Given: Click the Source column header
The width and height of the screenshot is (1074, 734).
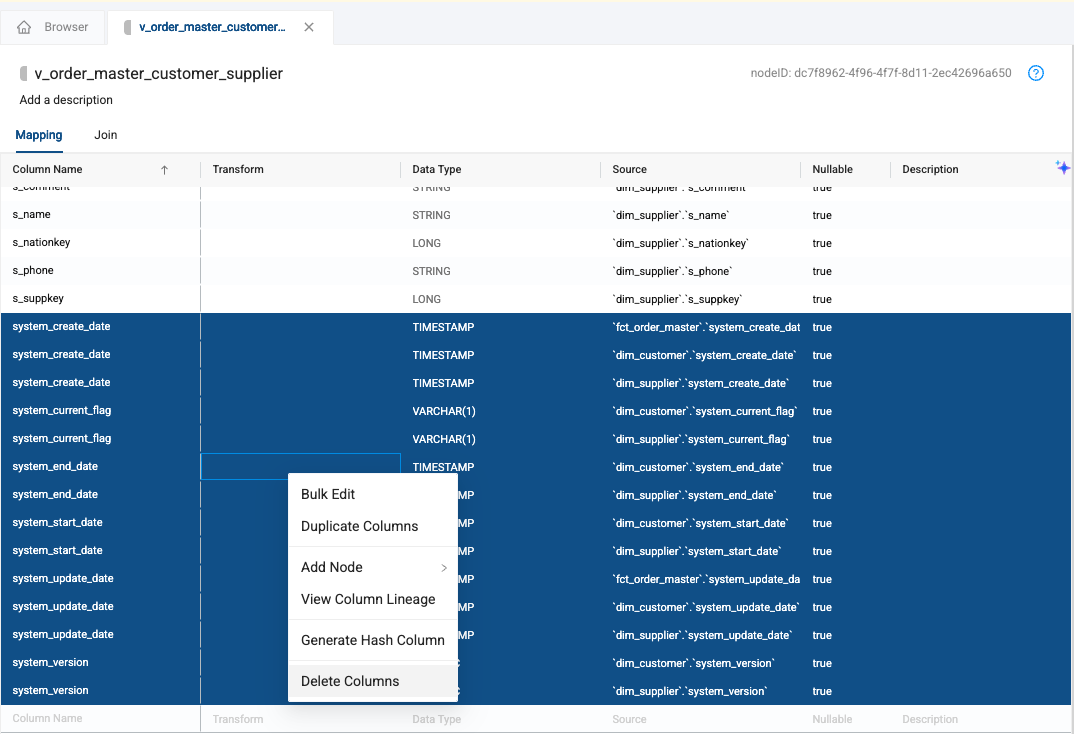Looking at the screenshot, I should [x=629, y=170].
